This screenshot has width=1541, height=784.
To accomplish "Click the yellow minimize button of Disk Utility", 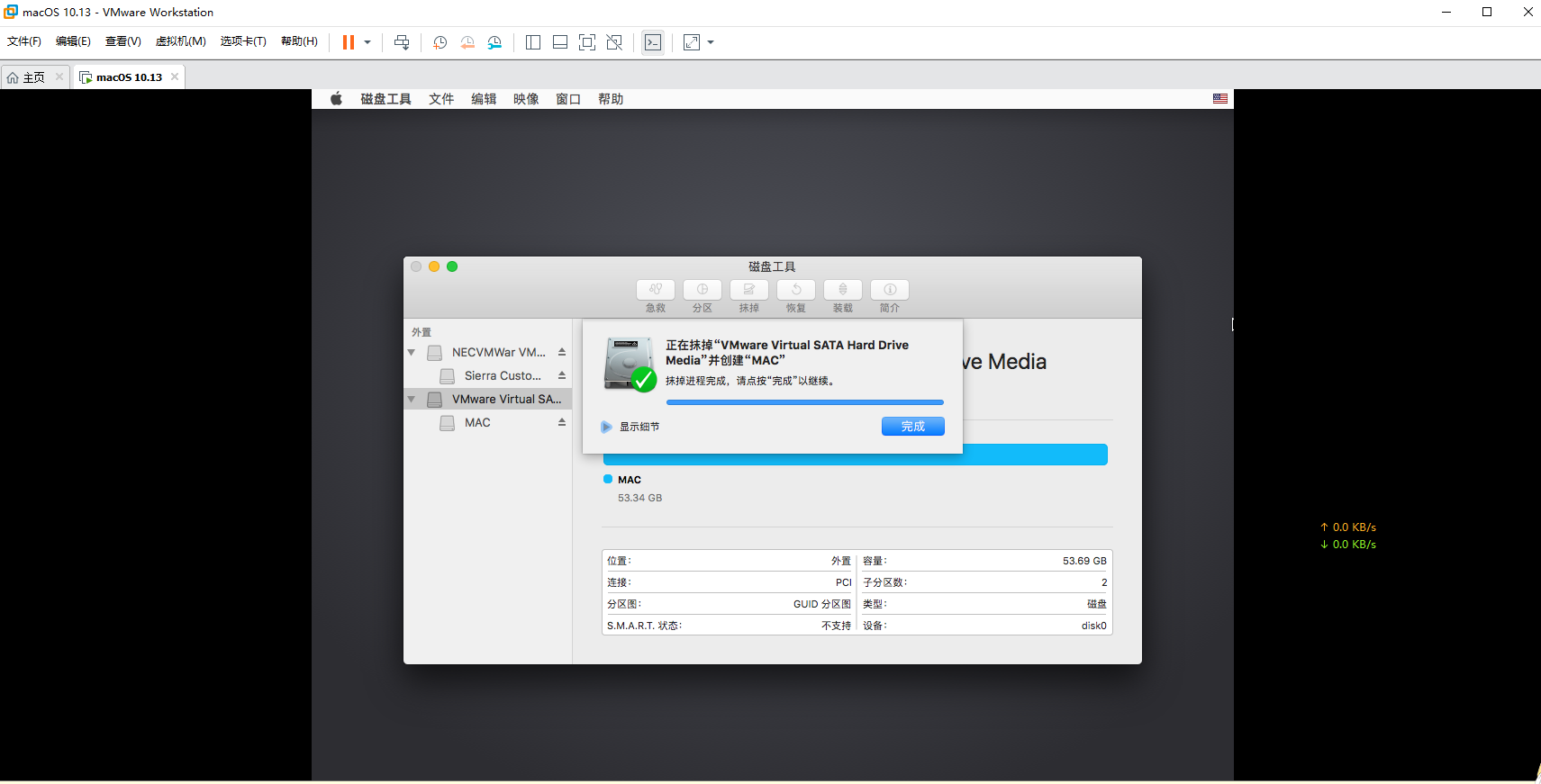I will [434, 266].
